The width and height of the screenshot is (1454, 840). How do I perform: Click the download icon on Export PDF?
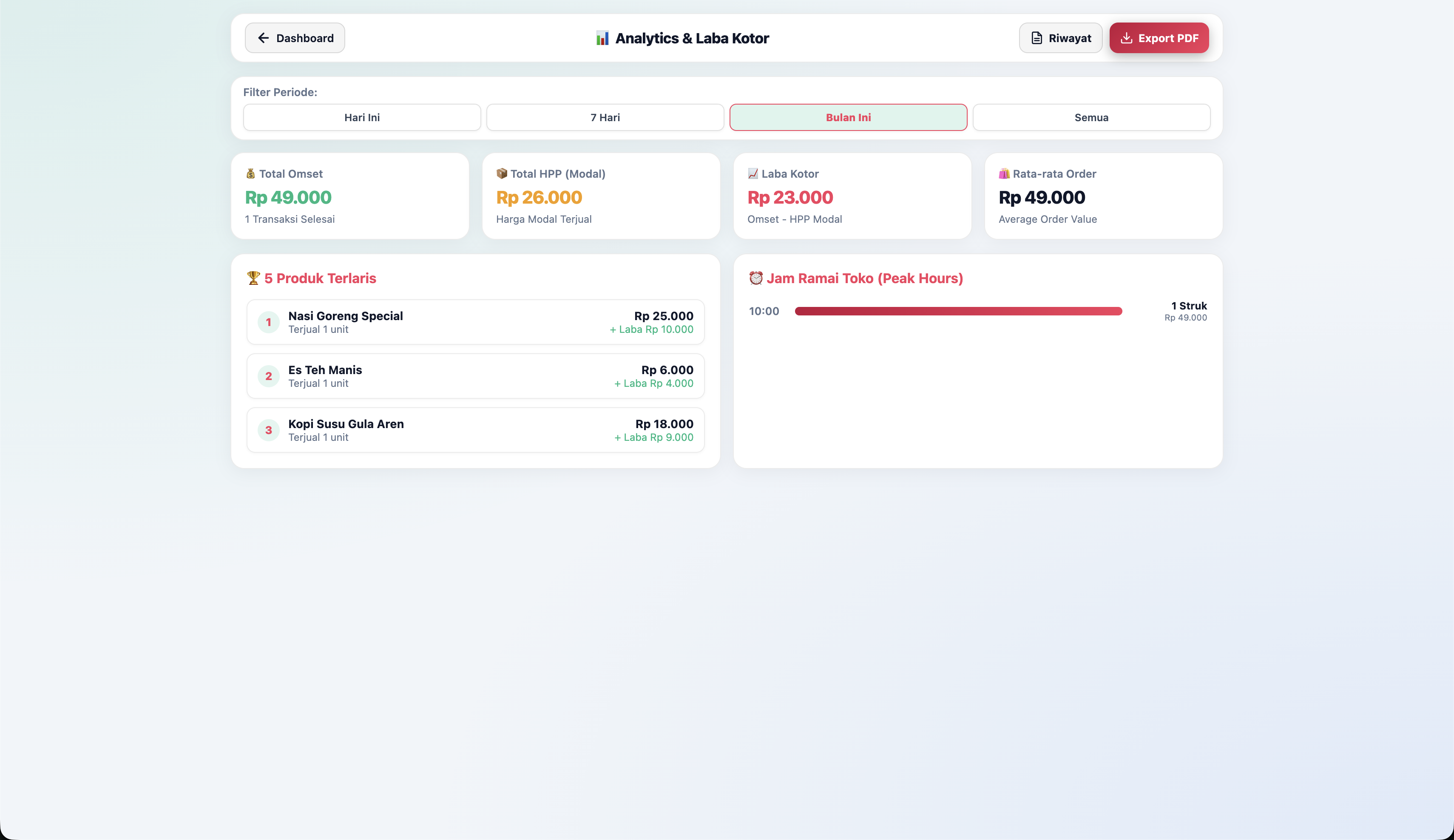[x=1126, y=38]
